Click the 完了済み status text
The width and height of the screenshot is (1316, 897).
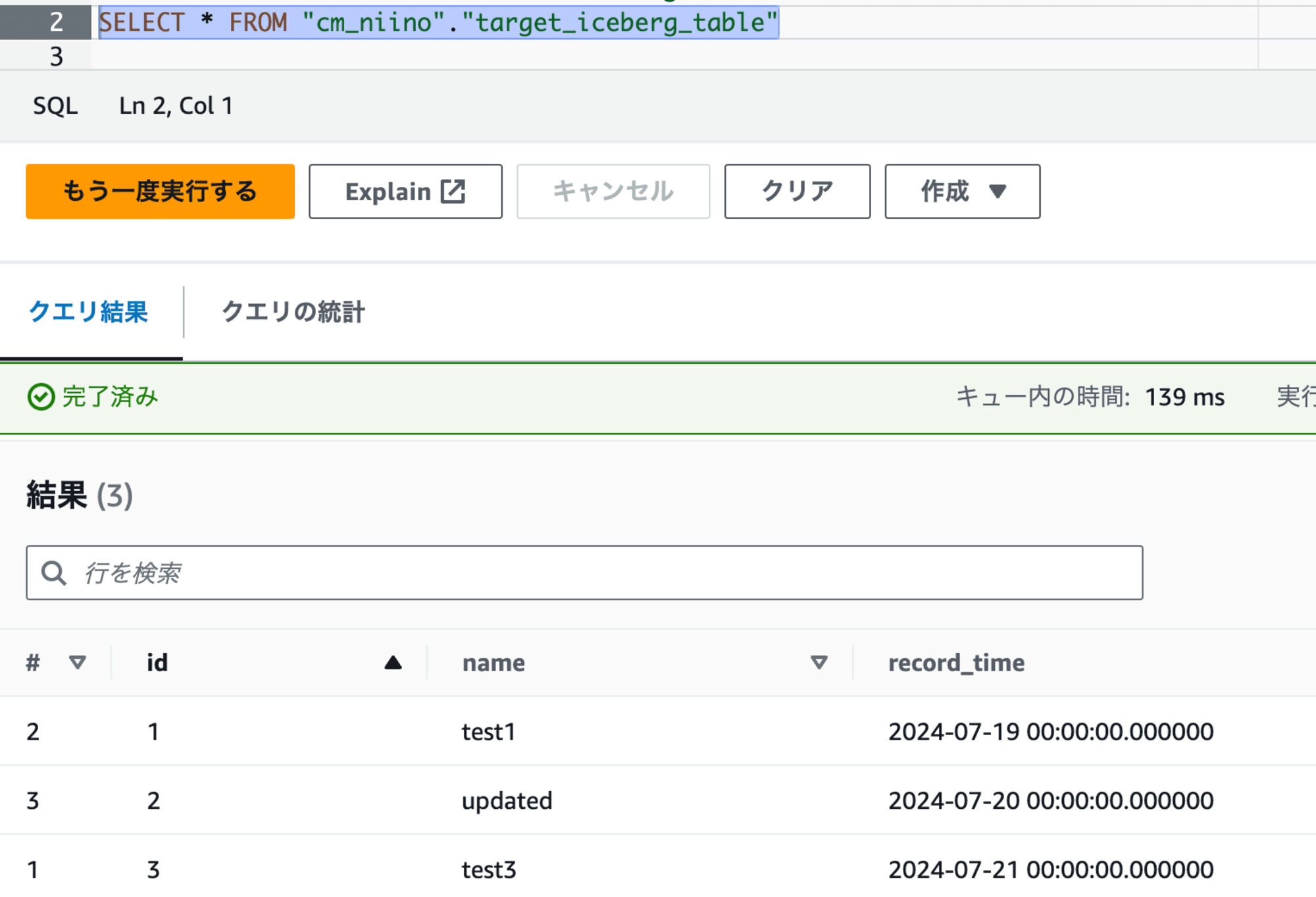point(110,397)
